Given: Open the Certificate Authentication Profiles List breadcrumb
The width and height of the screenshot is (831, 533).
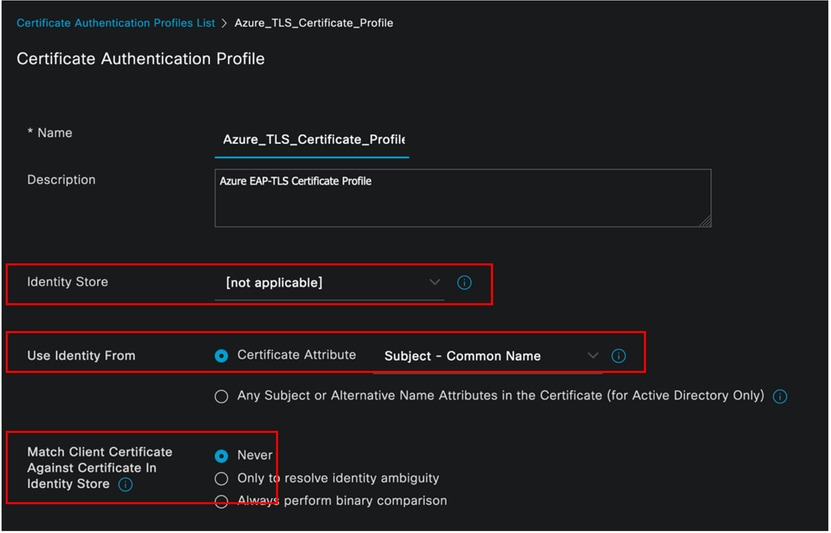Looking at the screenshot, I should tap(116, 23).
